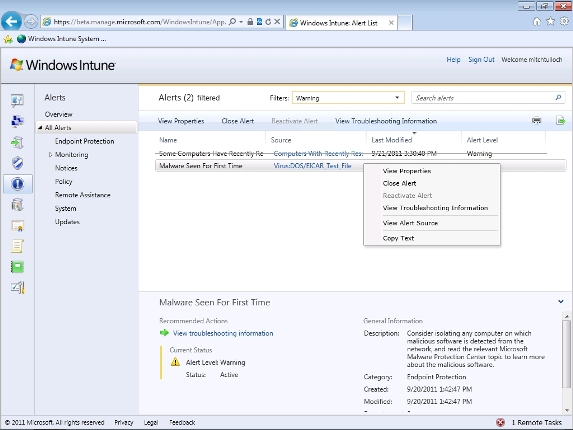Choose View Alert Source in context menu

tap(410, 223)
